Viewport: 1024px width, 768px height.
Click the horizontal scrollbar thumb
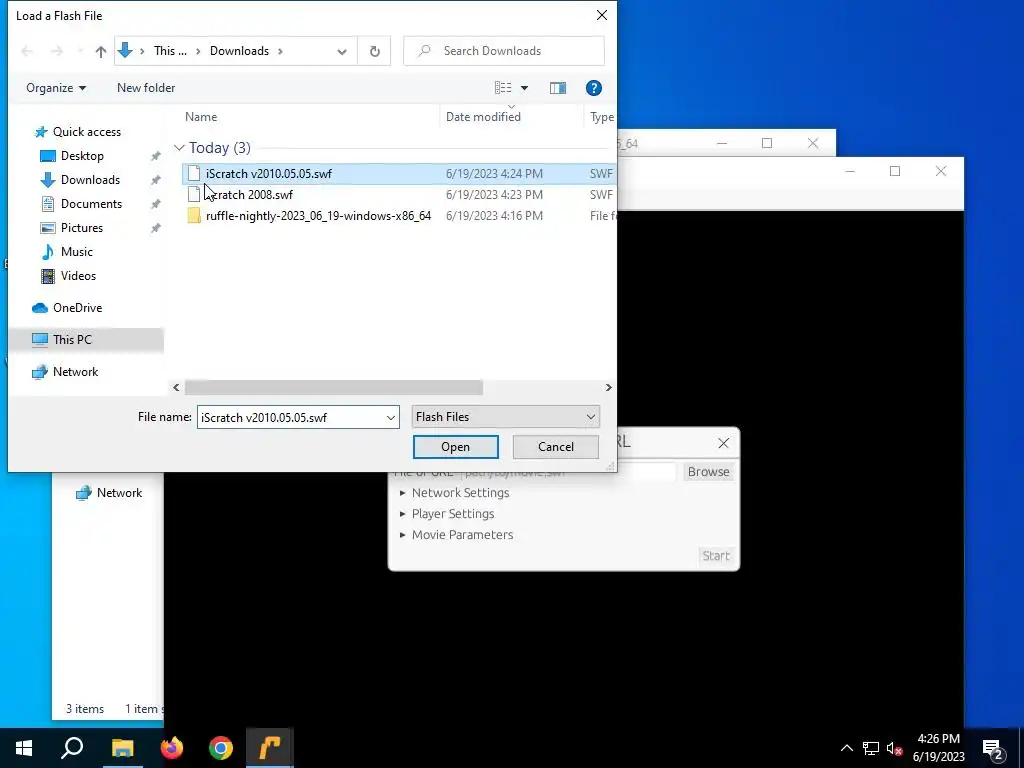click(334, 387)
